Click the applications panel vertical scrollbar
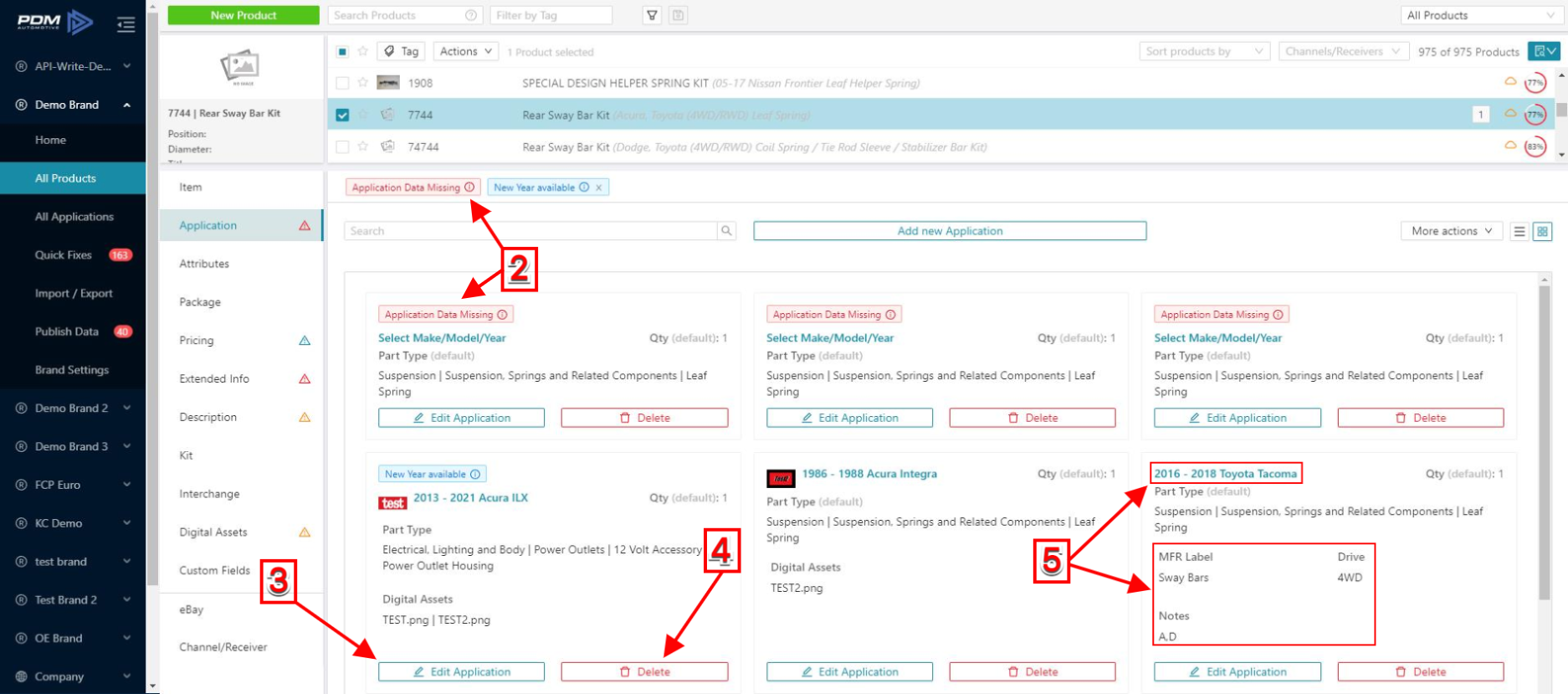 [1545, 444]
